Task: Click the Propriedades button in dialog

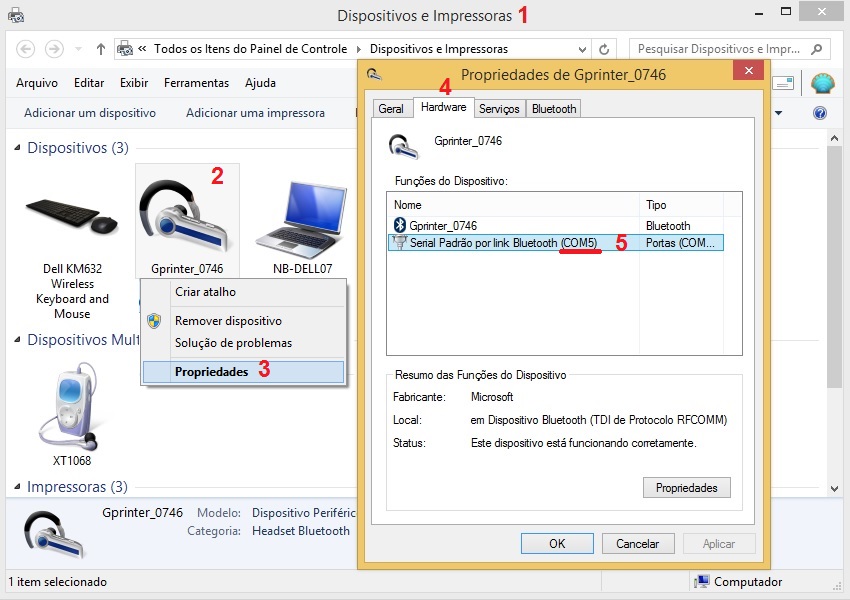Action: pyautogui.click(x=686, y=488)
